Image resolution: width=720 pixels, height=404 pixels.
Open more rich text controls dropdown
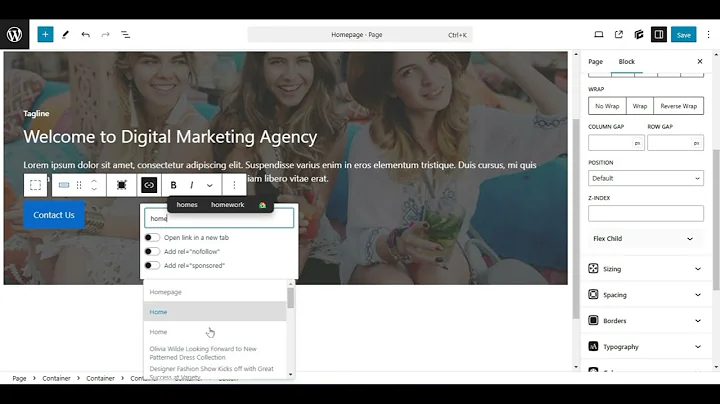[x=209, y=185]
